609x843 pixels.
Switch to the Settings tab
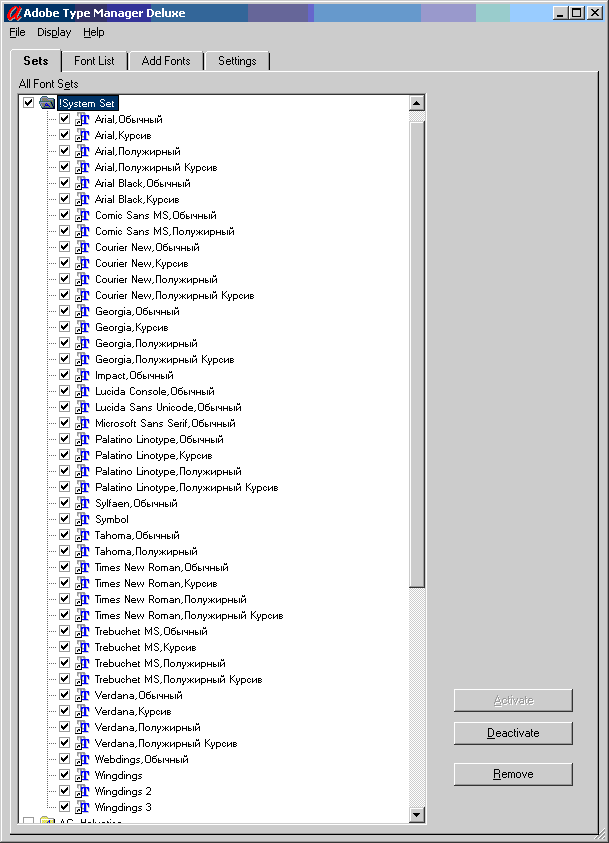pos(237,61)
